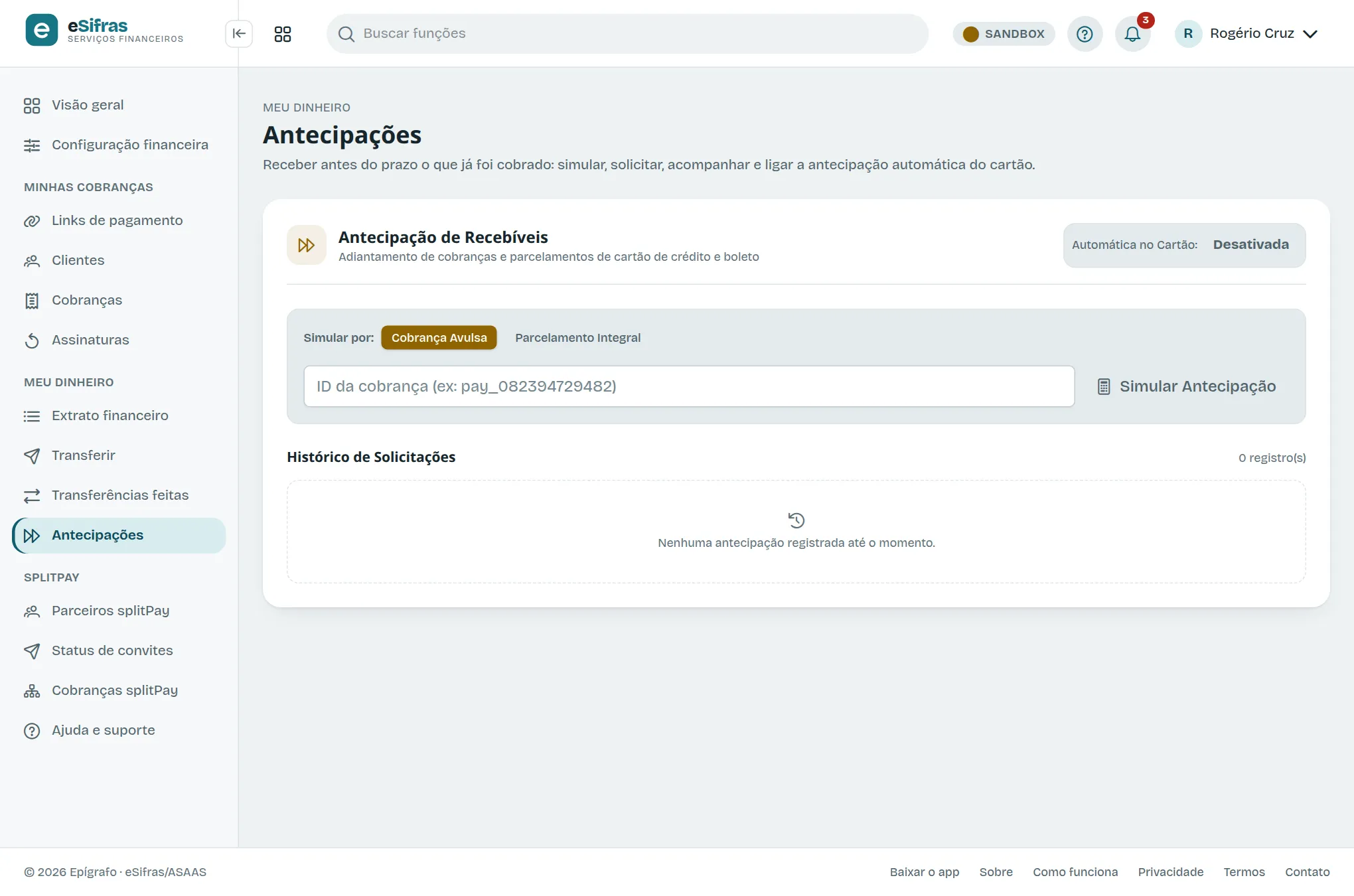This screenshot has width=1354, height=896.
Task: Click the Visão geral grid icon
Action: point(32,106)
